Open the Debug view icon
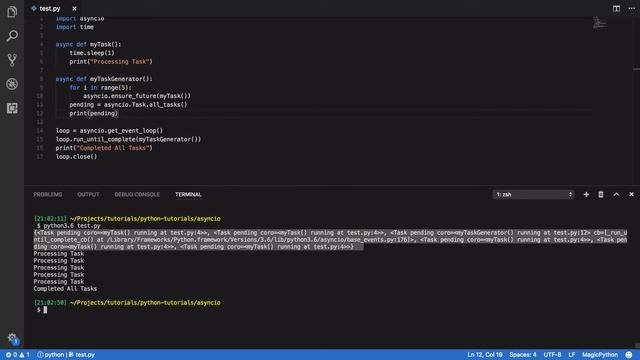Viewport: 640px width, 360px height. (12, 84)
